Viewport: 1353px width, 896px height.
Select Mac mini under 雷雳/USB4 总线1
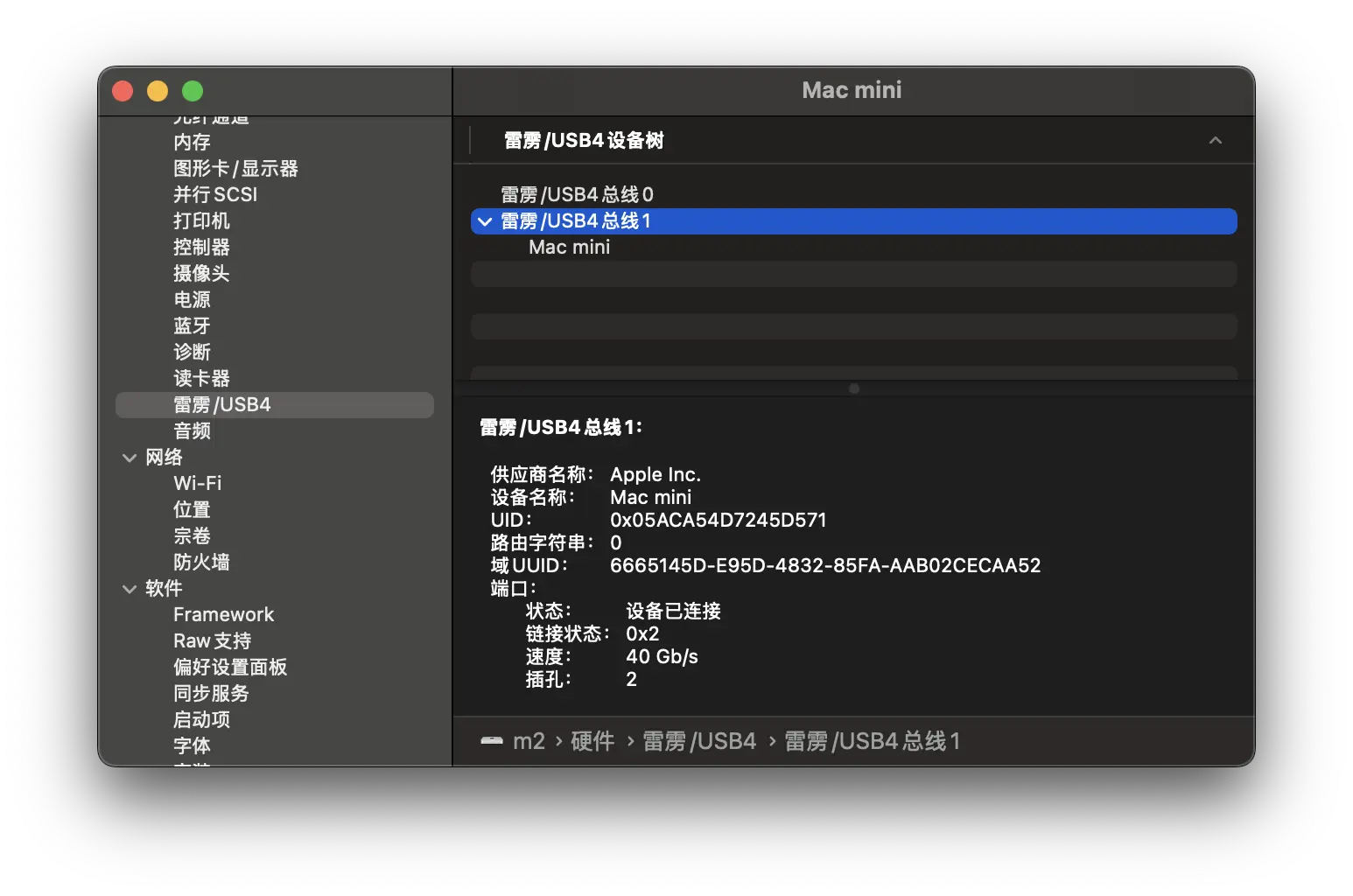[x=569, y=247]
